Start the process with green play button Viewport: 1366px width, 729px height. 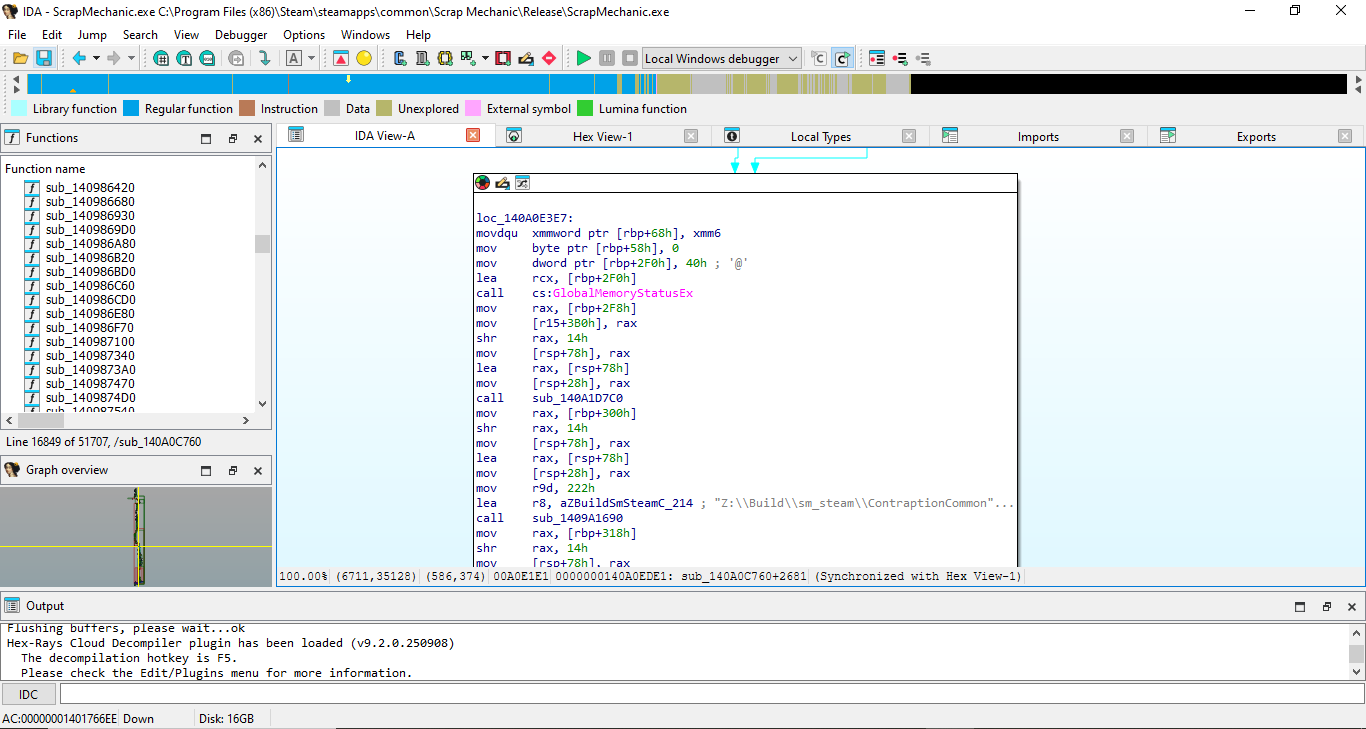[x=584, y=58]
